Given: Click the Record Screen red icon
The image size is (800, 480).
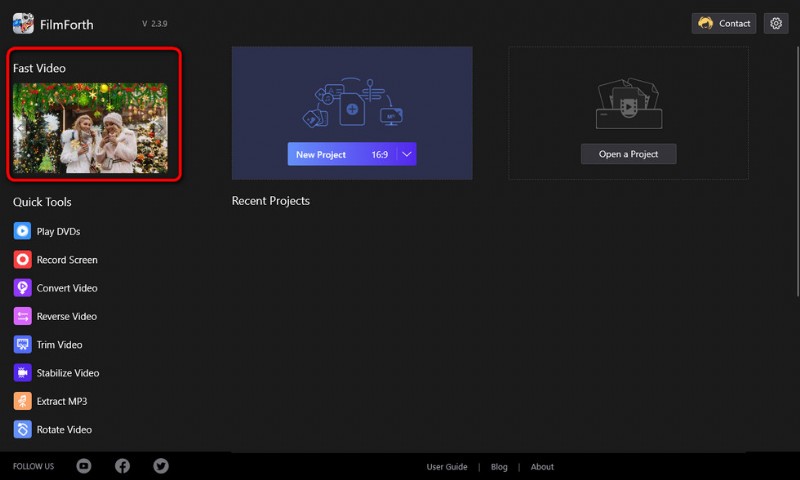Looking at the screenshot, I should pyautogui.click(x=22, y=259).
